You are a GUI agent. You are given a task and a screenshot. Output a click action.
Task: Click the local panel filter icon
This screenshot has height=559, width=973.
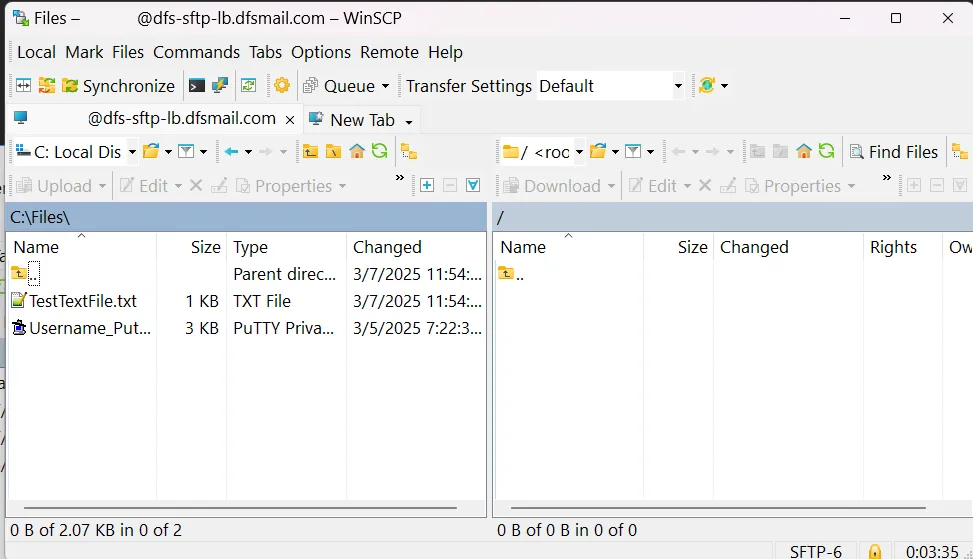[186, 151]
